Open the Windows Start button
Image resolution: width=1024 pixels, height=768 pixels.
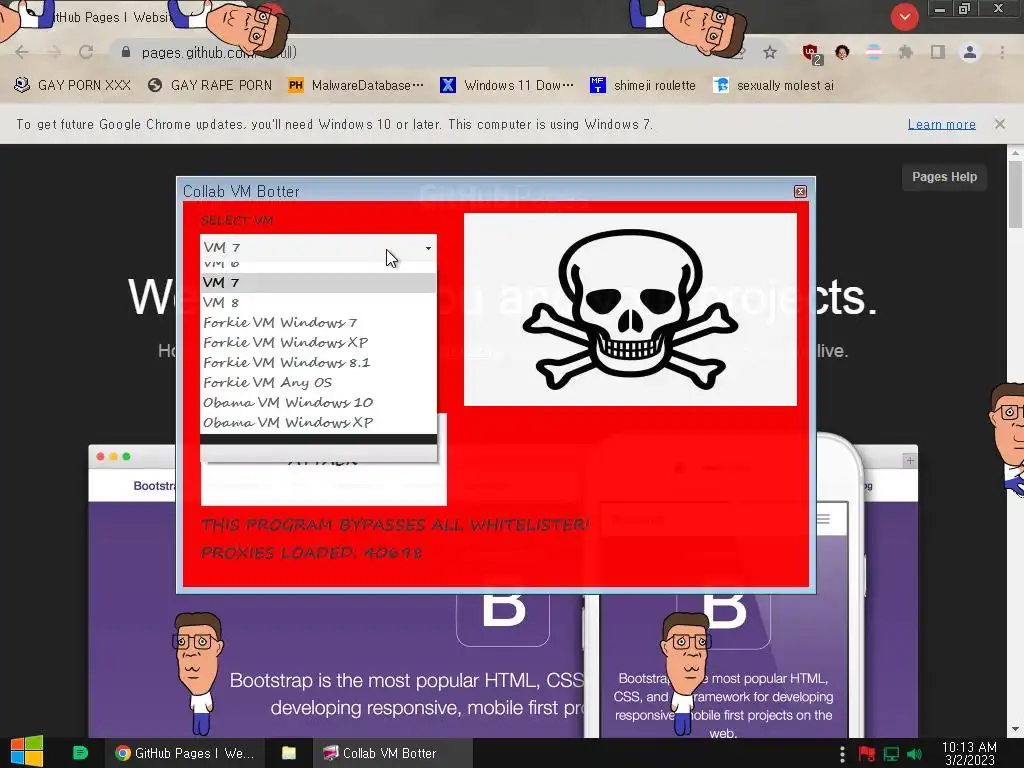tap(27, 752)
